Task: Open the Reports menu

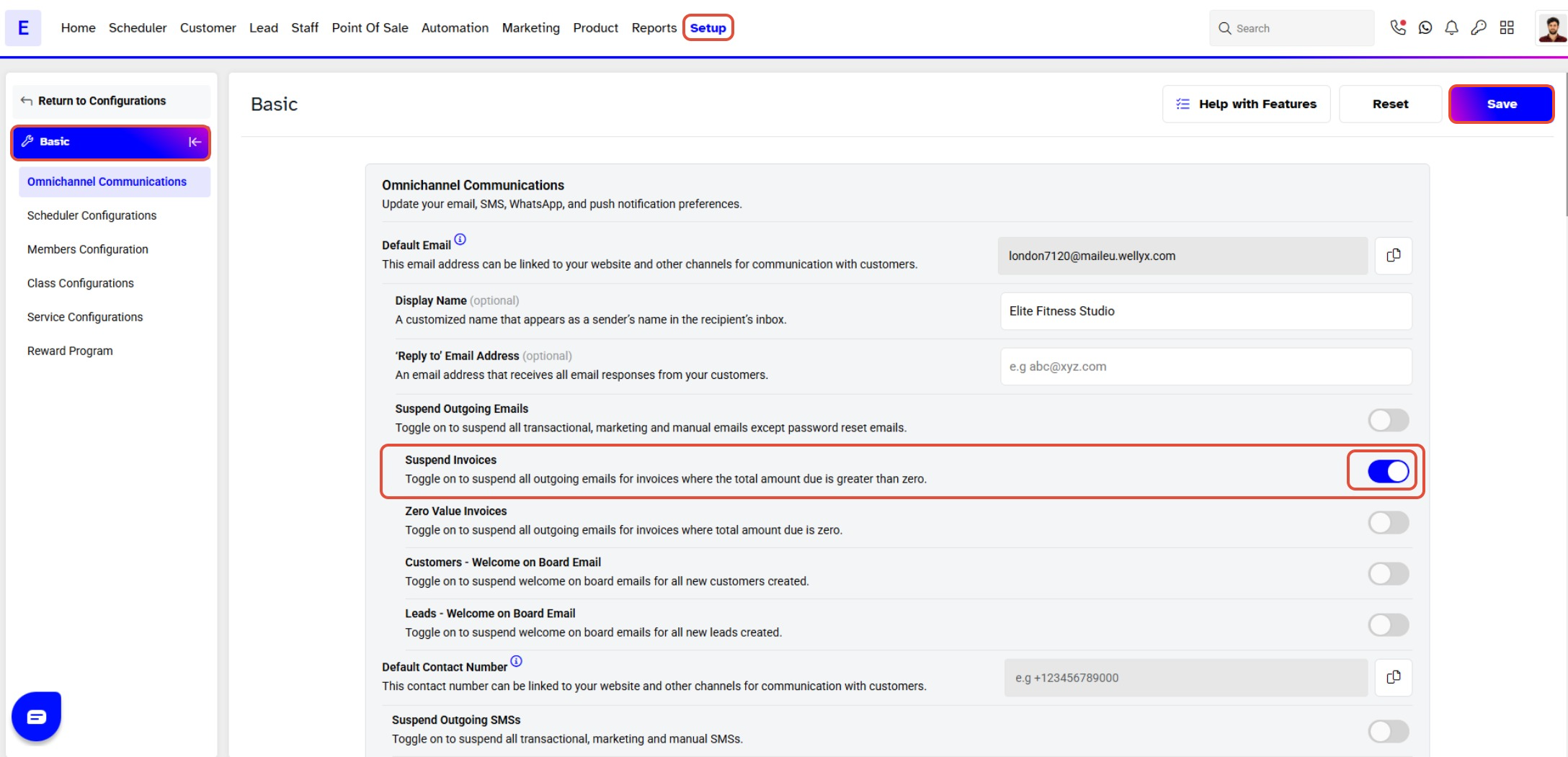Action: pyautogui.click(x=654, y=27)
